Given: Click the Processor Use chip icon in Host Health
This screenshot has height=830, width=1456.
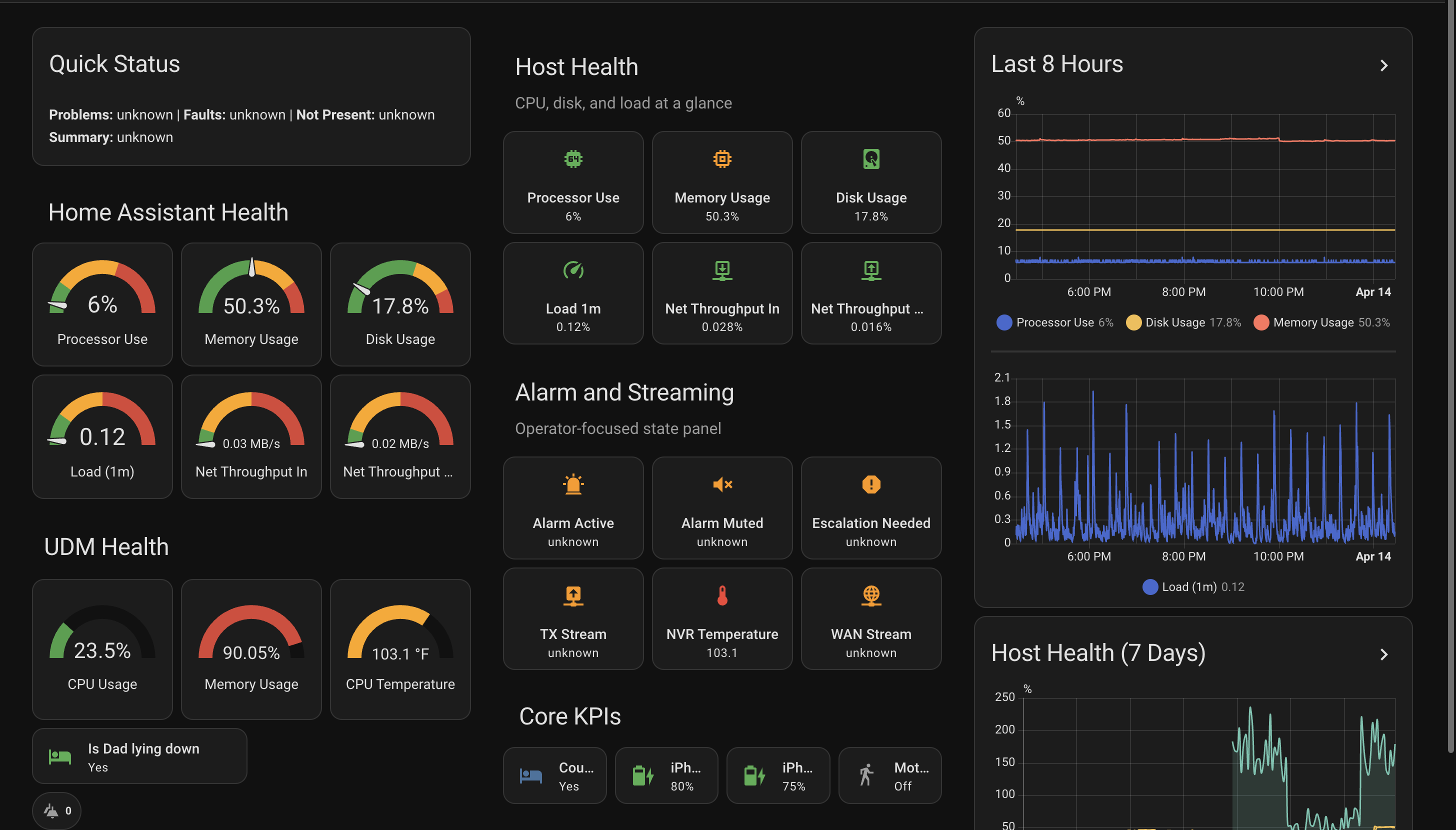Looking at the screenshot, I should point(573,159).
